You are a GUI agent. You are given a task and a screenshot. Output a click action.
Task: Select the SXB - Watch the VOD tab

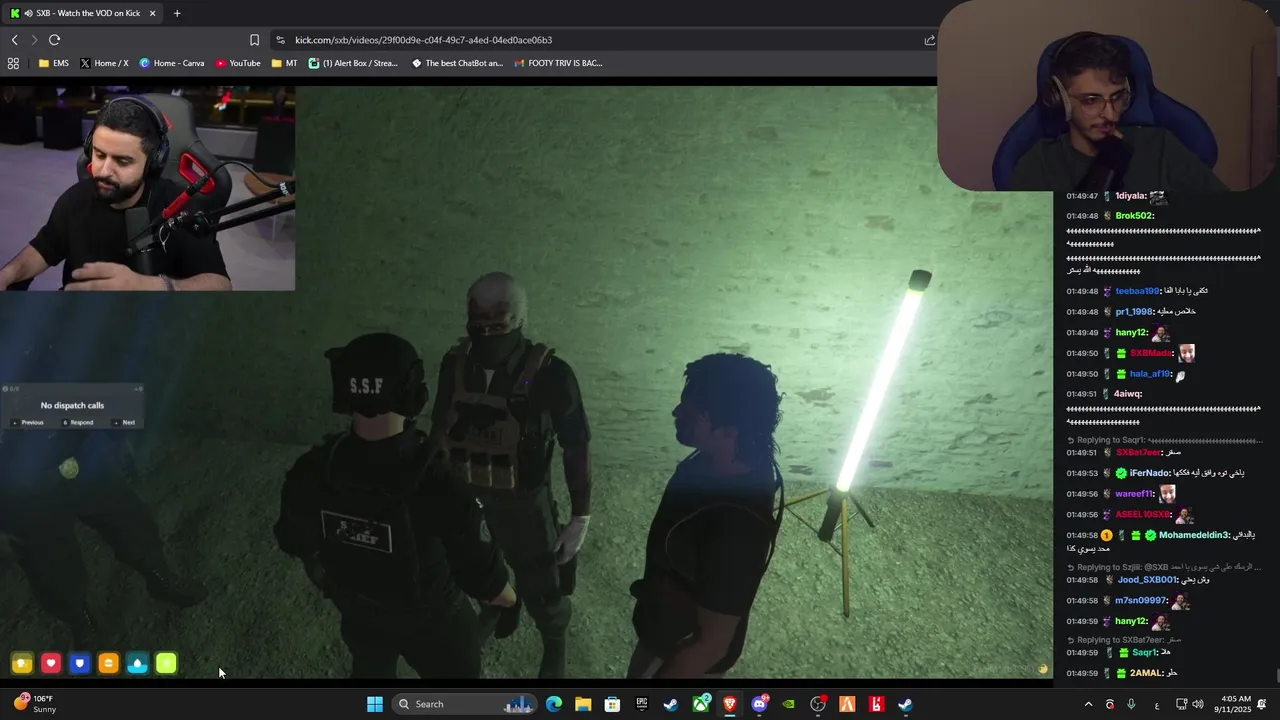click(x=83, y=13)
